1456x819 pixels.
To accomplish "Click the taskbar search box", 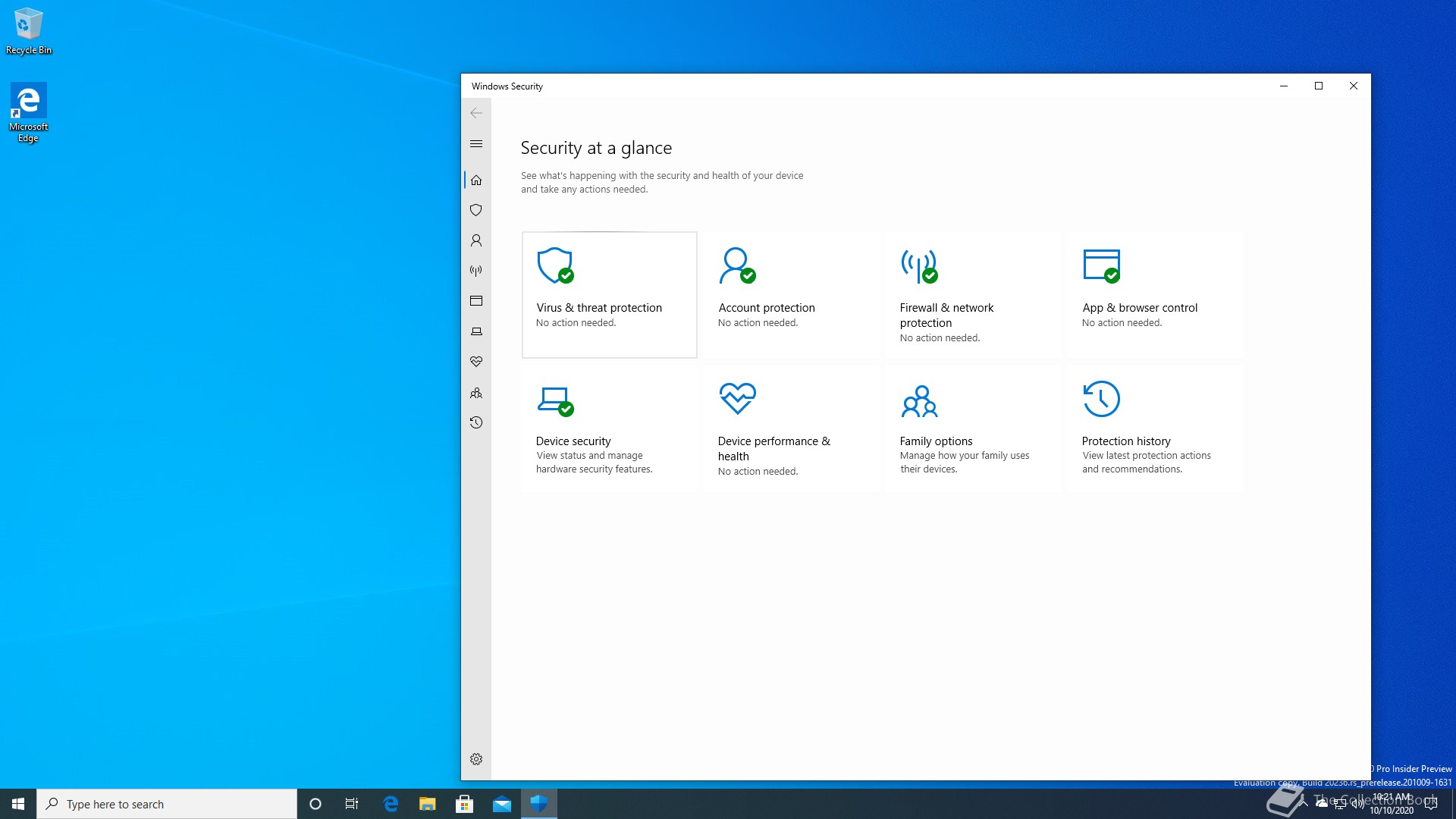I will click(x=167, y=804).
